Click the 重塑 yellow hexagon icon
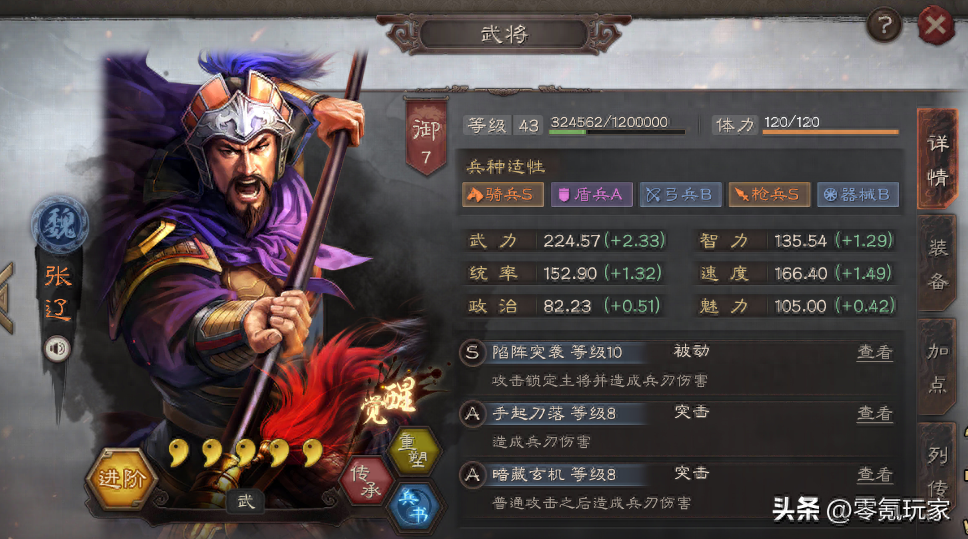The height and width of the screenshot is (539, 968). [414, 451]
